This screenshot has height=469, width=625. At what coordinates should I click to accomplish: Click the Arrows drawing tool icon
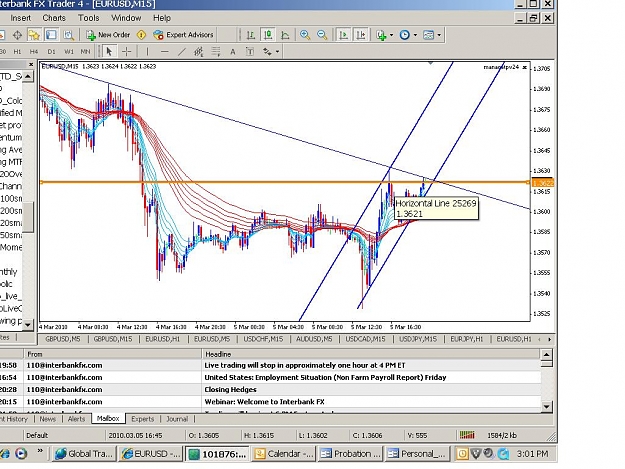tap(267, 51)
